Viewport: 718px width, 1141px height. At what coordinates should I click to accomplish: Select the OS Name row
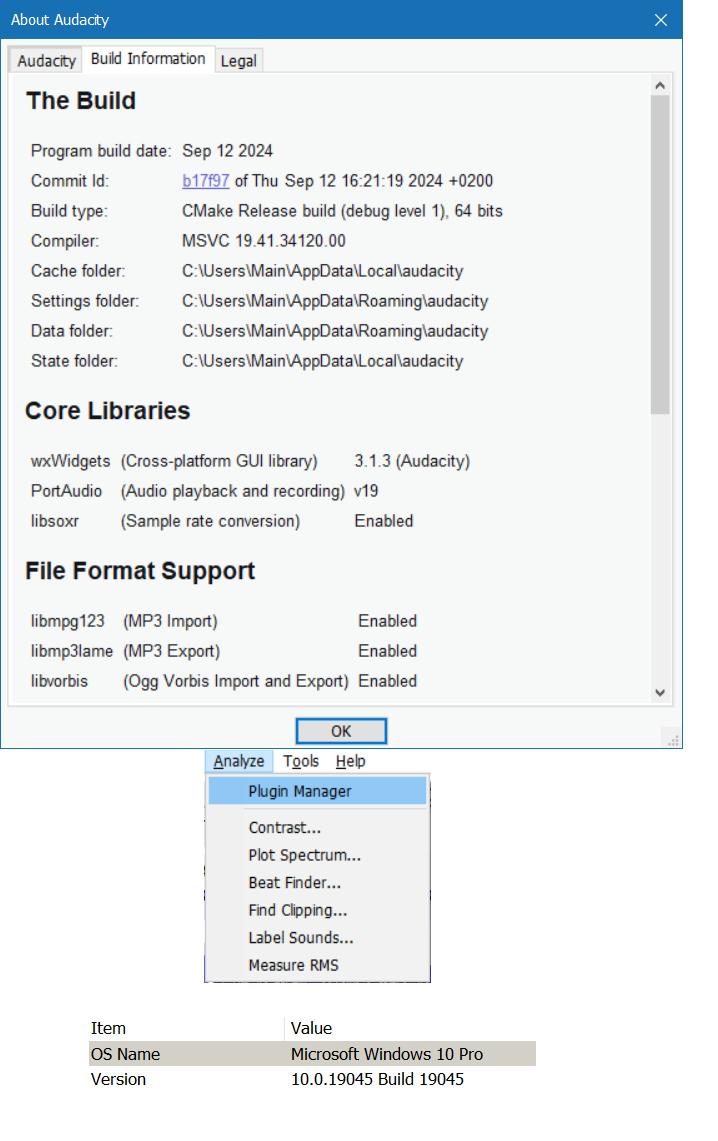312,1054
